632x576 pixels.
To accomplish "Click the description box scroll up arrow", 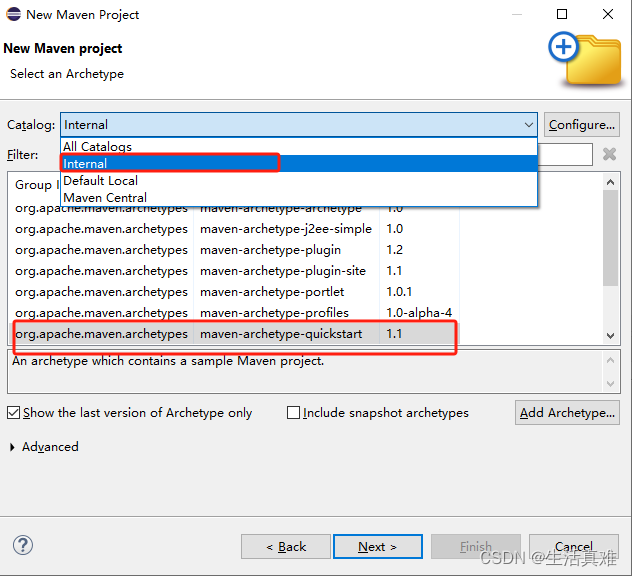I will click(x=610, y=360).
